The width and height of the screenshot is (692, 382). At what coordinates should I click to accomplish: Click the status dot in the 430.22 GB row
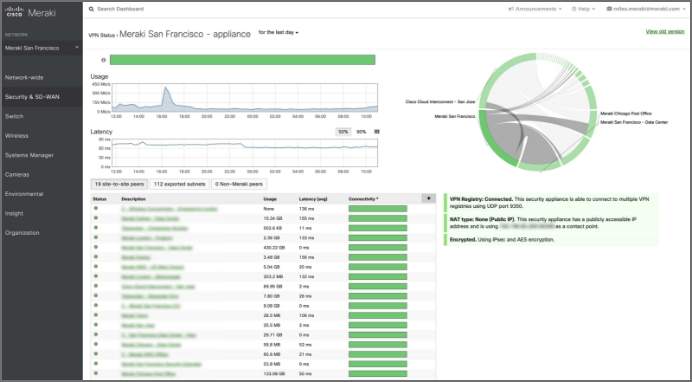pos(96,247)
